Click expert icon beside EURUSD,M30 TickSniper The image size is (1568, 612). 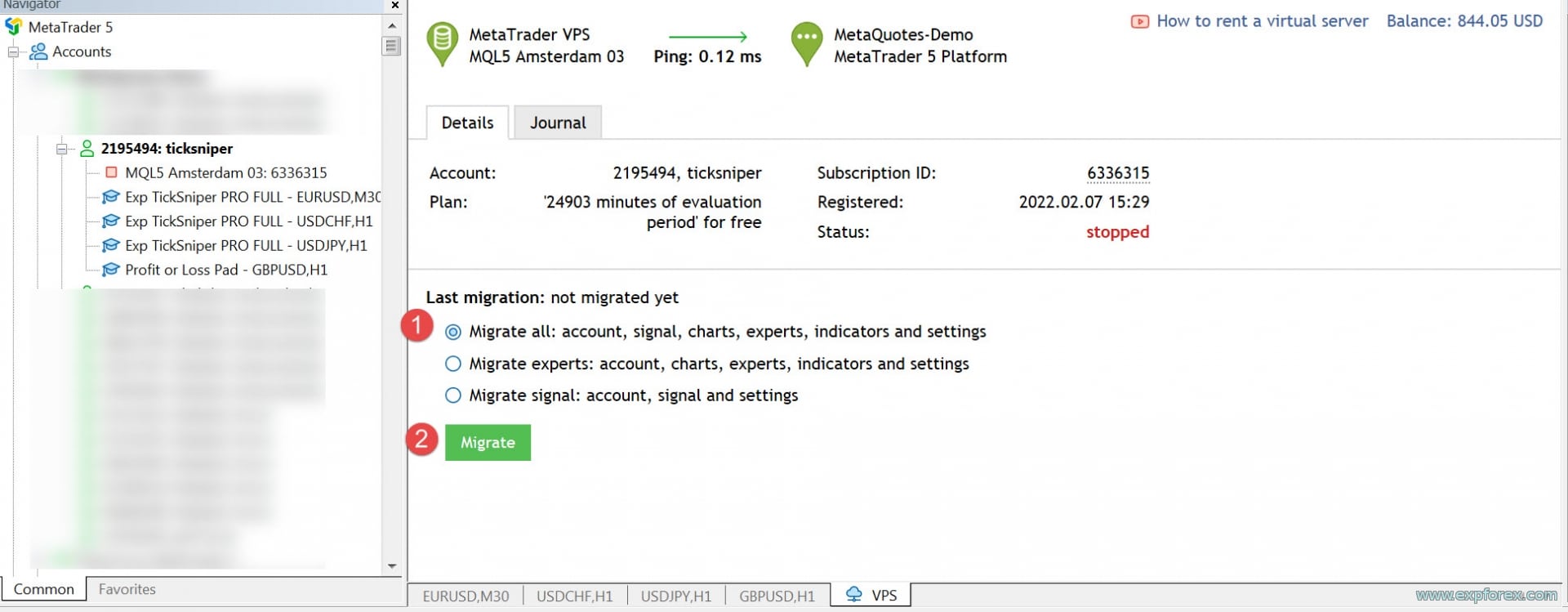[110, 197]
